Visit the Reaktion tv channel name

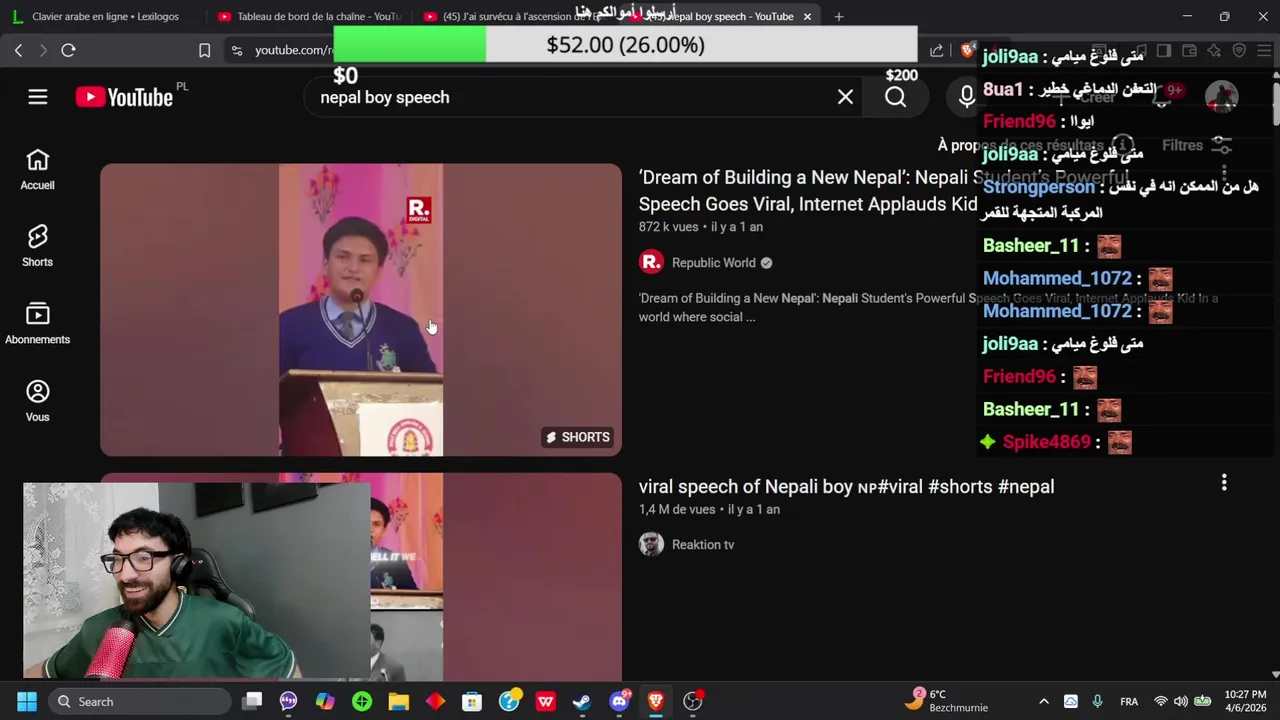[x=703, y=545]
